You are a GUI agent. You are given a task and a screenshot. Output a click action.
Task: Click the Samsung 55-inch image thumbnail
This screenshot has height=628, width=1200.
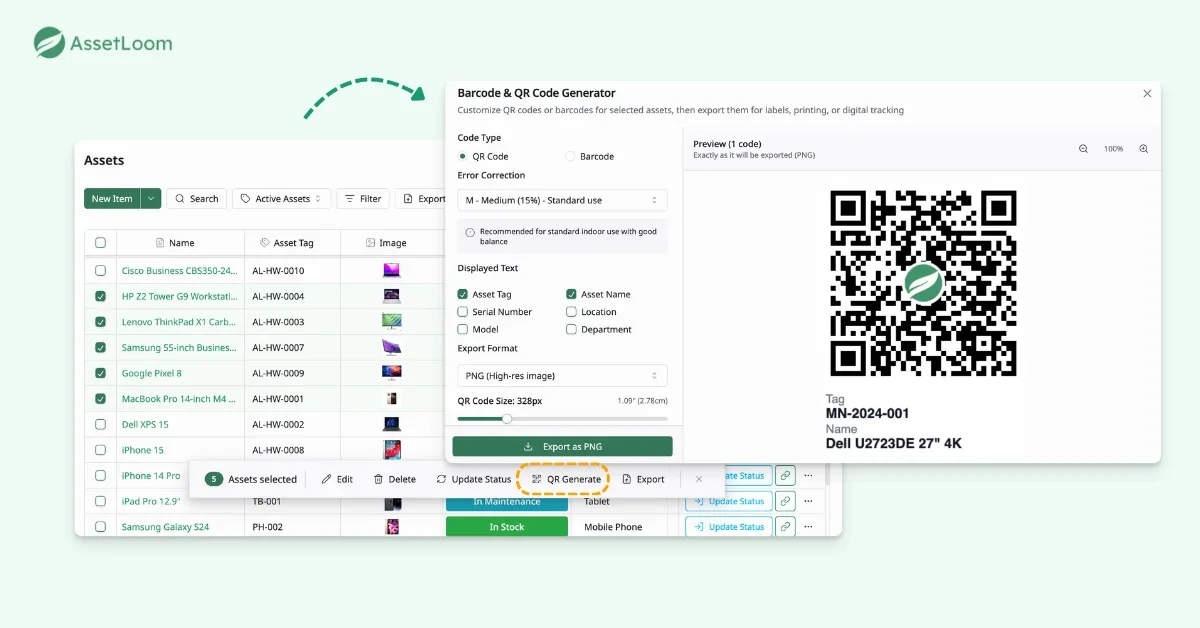click(x=391, y=347)
